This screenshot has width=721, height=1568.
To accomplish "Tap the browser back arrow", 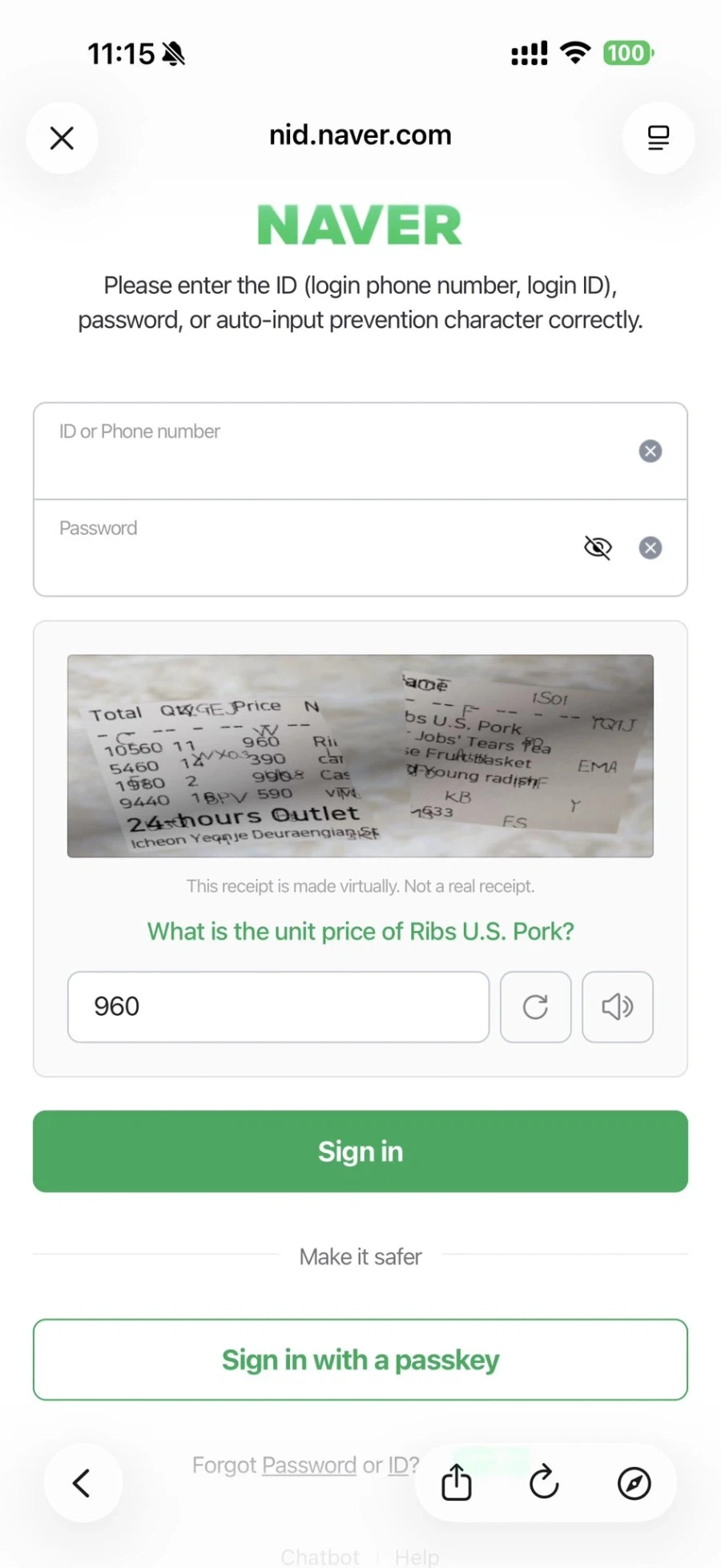I will [x=83, y=1483].
